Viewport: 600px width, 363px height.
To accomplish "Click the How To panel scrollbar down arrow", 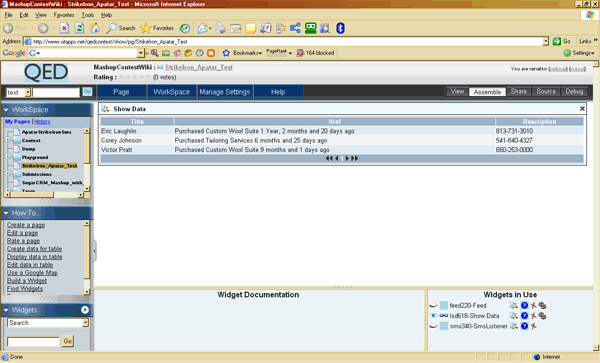I will pyautogui.click(x=86, y=291).
